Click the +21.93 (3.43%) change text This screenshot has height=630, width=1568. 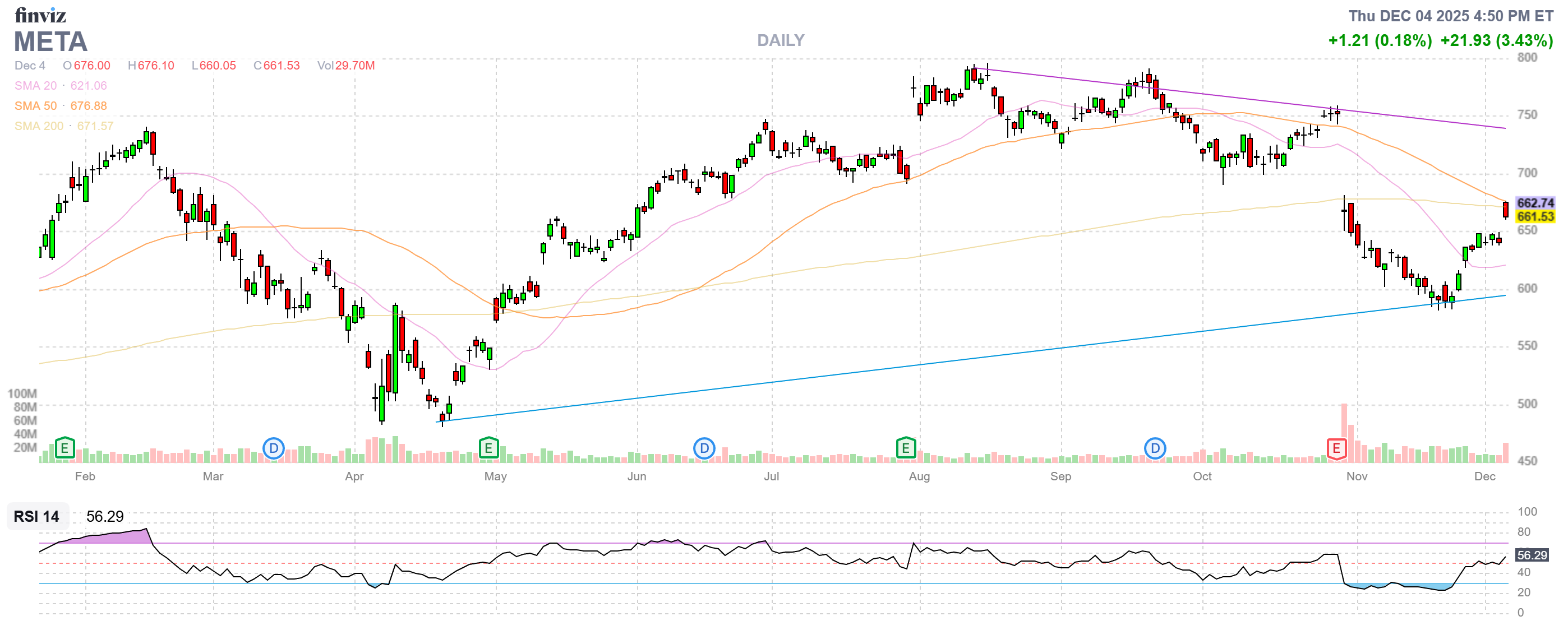1496,41
